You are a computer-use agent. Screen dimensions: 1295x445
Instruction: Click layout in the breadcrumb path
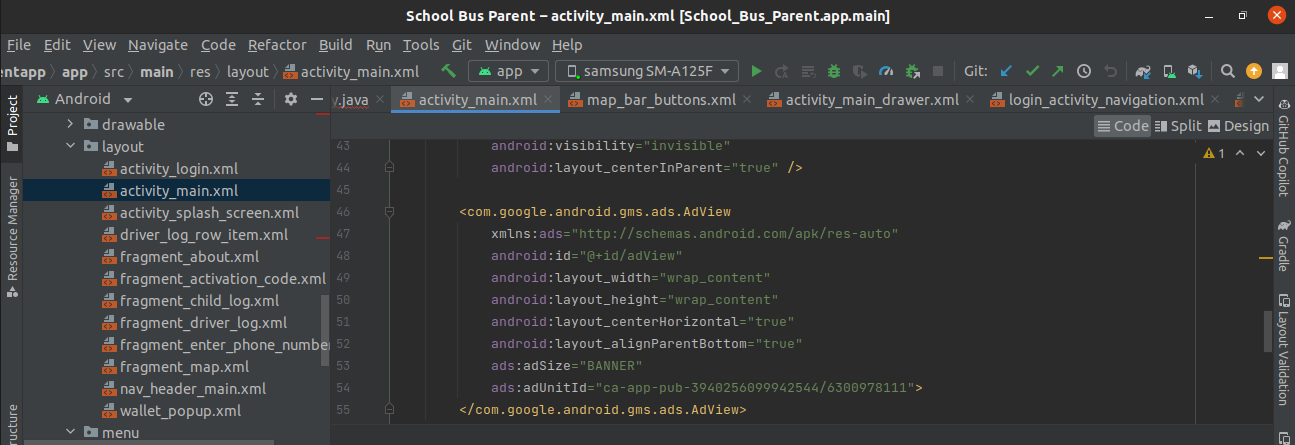(248, 72)
